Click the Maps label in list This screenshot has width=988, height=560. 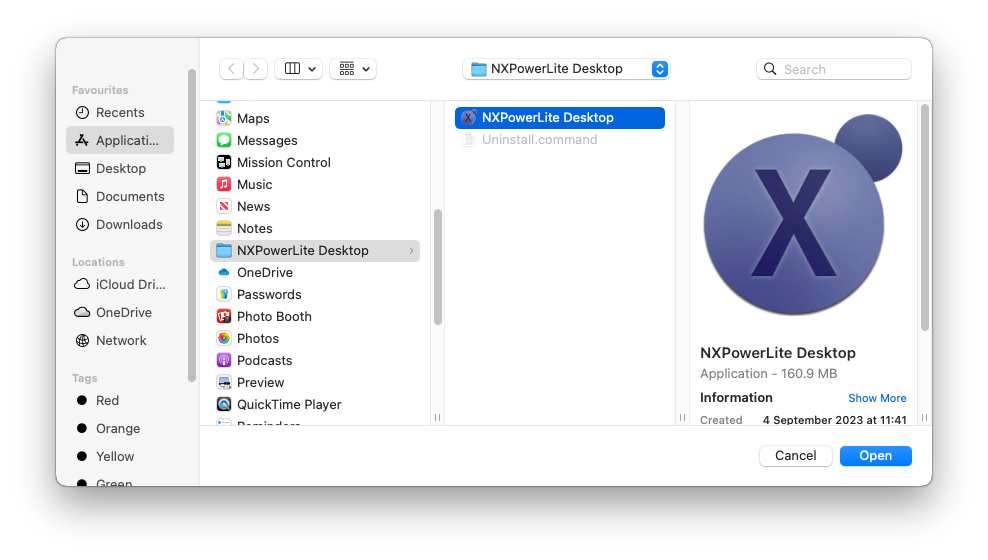(253, 118)
